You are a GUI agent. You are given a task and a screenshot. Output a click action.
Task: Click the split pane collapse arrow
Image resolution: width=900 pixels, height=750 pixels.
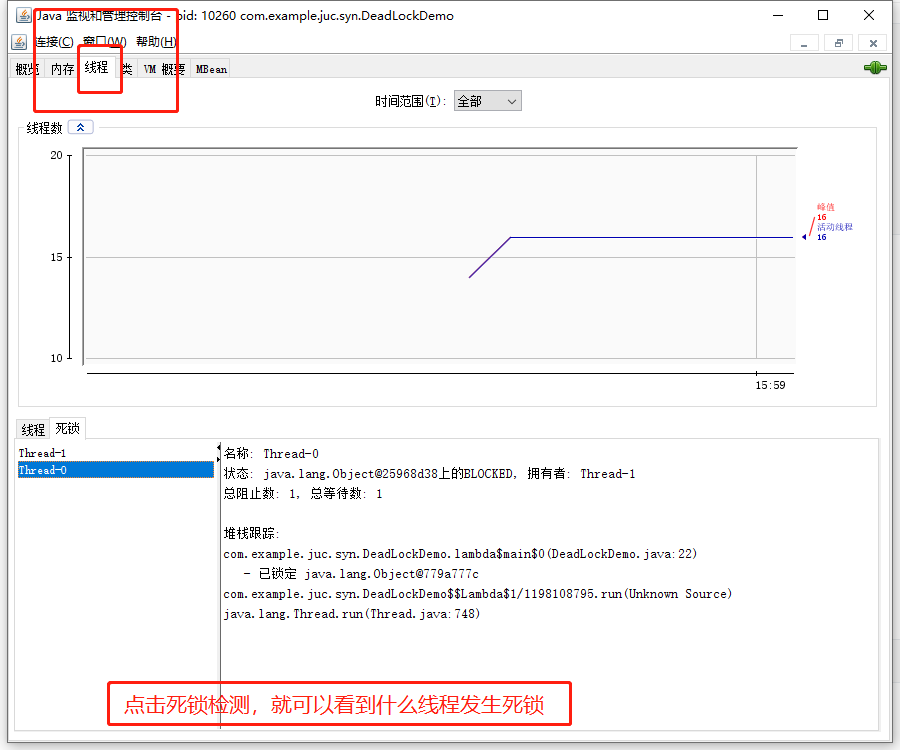219,447
